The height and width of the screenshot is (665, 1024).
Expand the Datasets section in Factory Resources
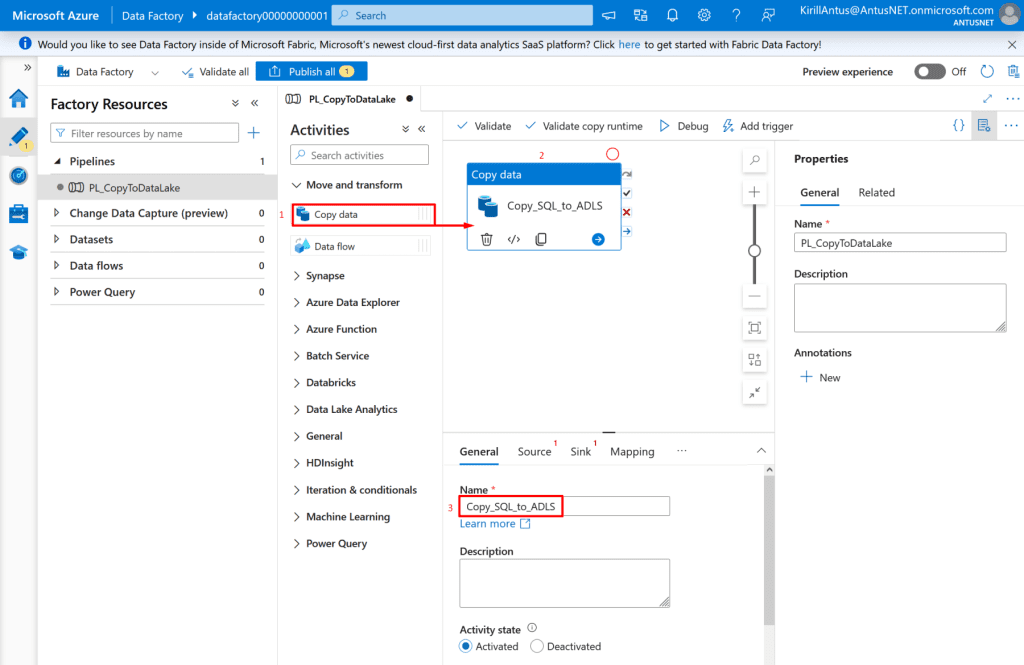point(91,240)
